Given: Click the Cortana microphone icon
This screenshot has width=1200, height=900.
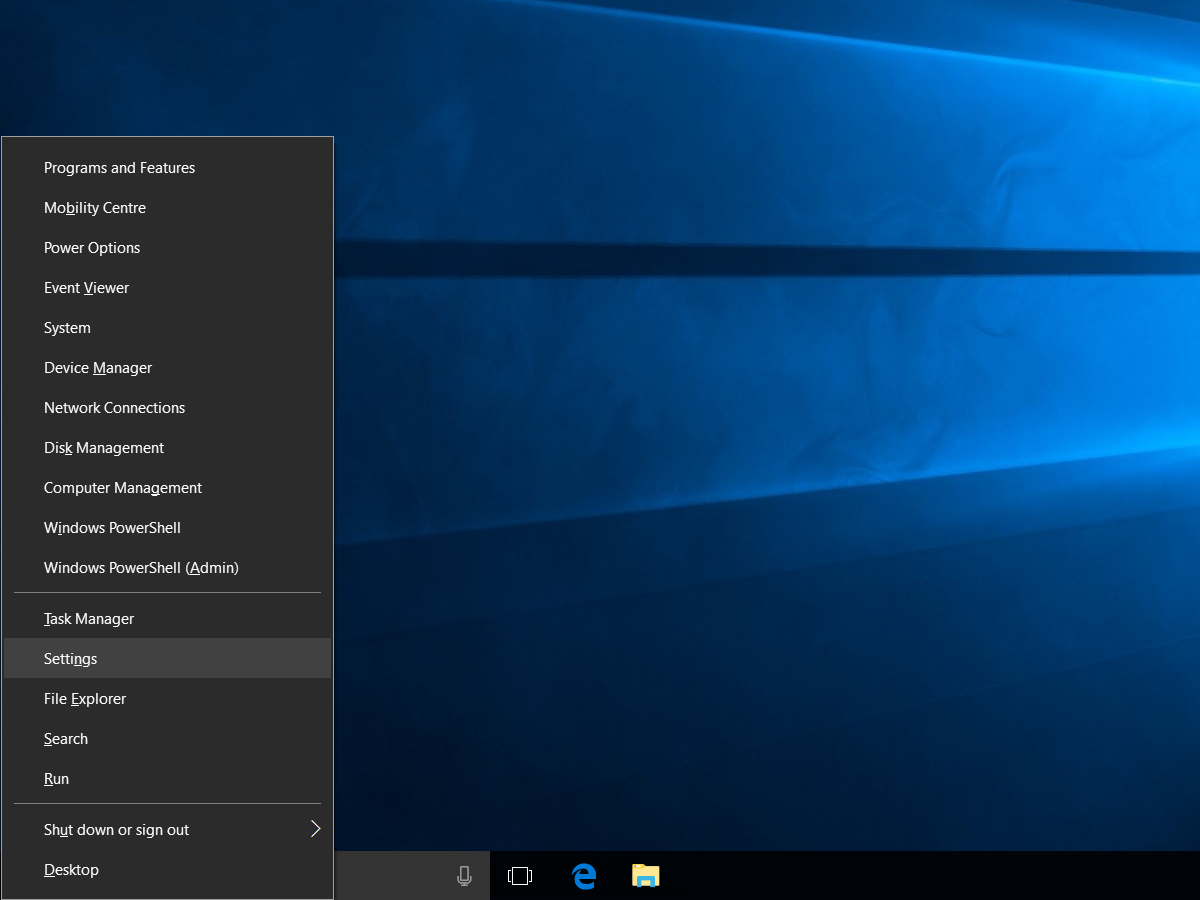Looking at the screenshot, I should click(464, 876).
